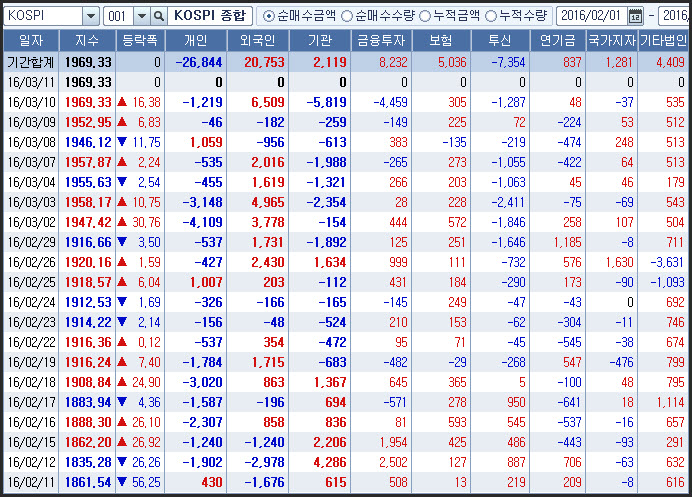Click the up arrow beside 16.38
692x497 pixels.
point(122,102)
